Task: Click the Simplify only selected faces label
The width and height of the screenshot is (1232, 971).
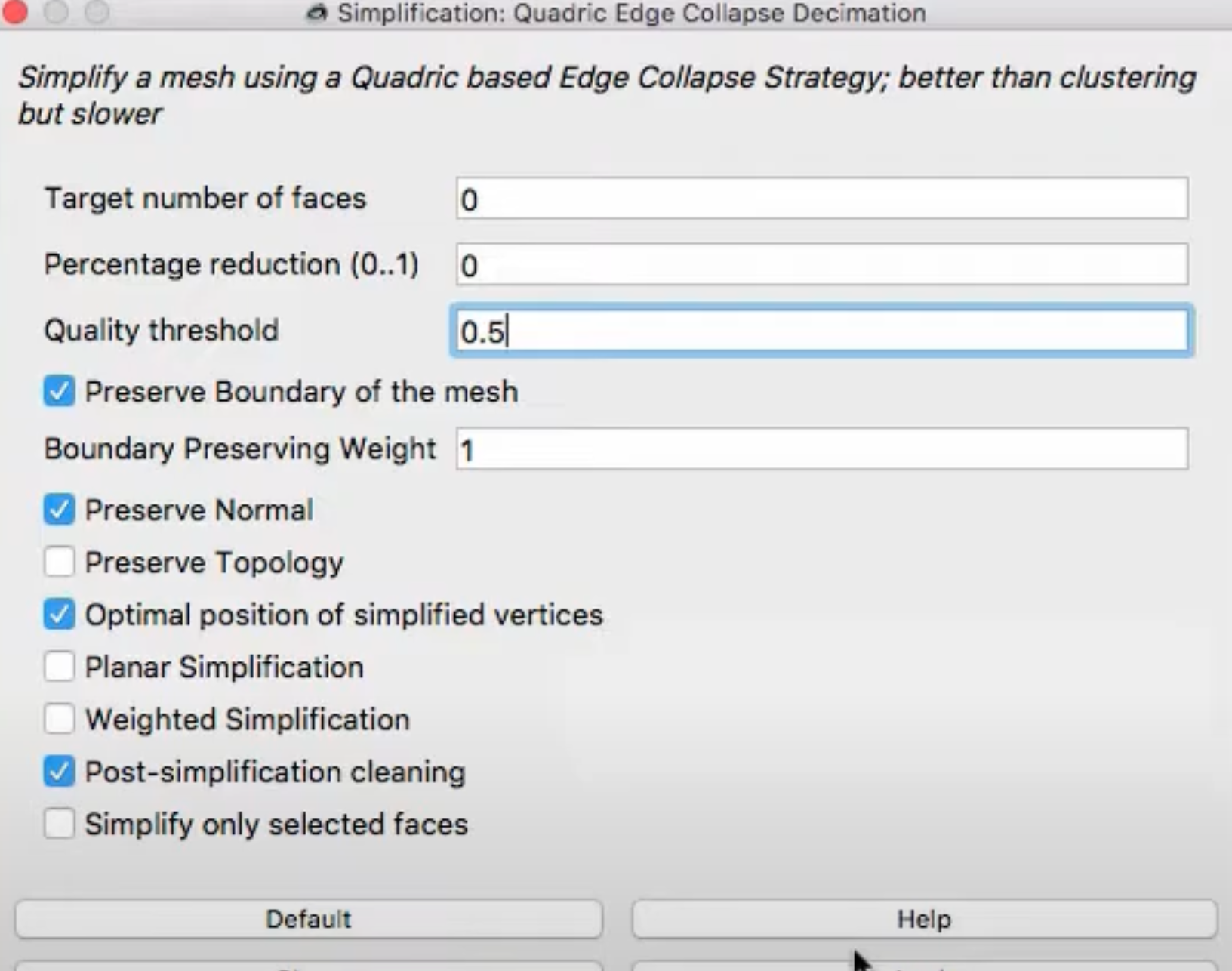Action: coord(276,824)
